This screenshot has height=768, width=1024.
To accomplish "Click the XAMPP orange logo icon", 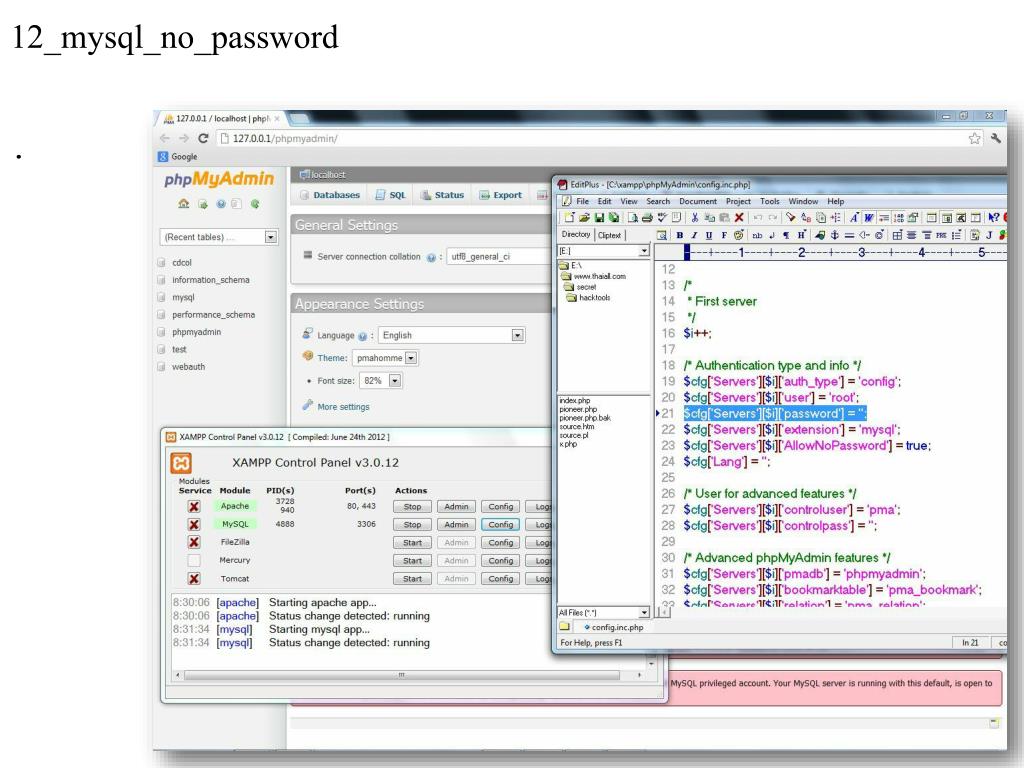I will tap(181, 463).
